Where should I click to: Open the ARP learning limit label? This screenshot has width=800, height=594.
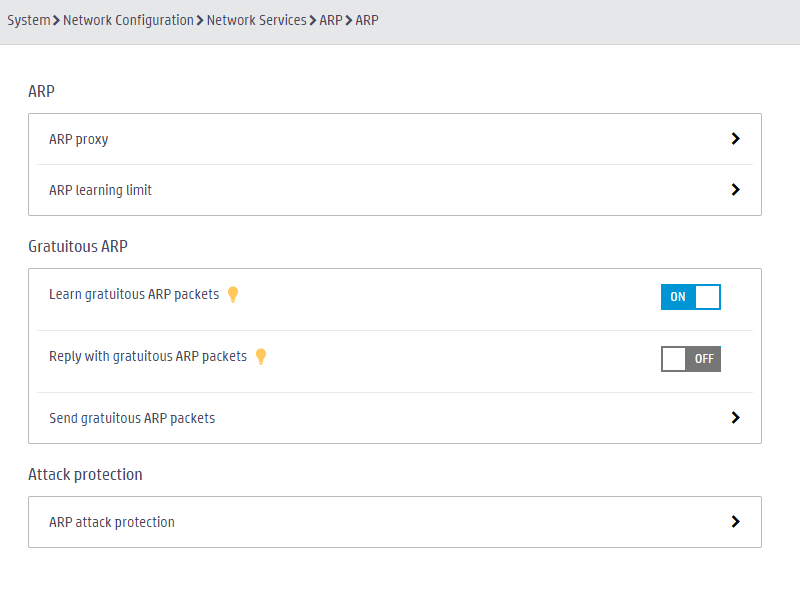(x=101, y=190)
